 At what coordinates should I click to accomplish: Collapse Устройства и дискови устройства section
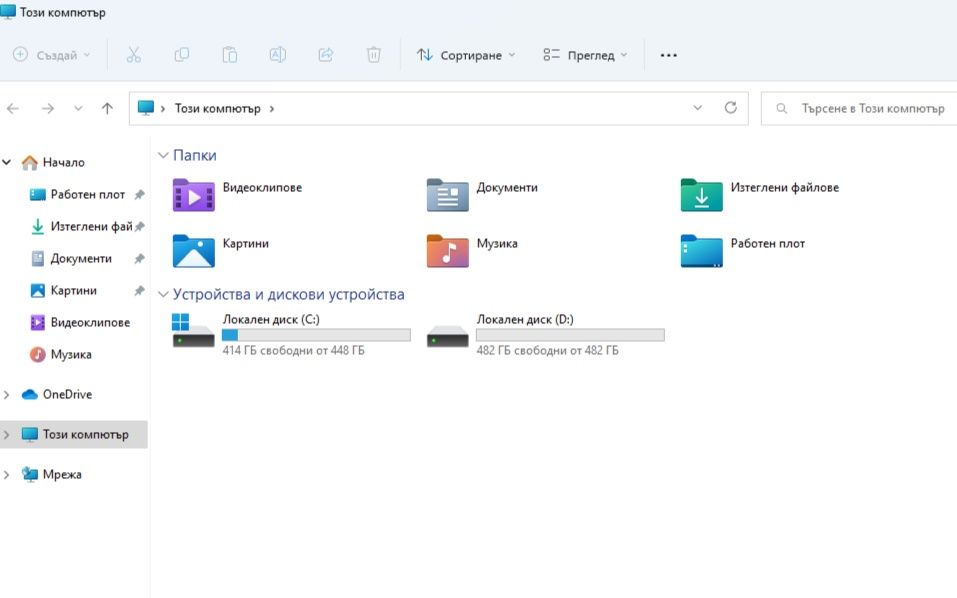pos(163,295)
